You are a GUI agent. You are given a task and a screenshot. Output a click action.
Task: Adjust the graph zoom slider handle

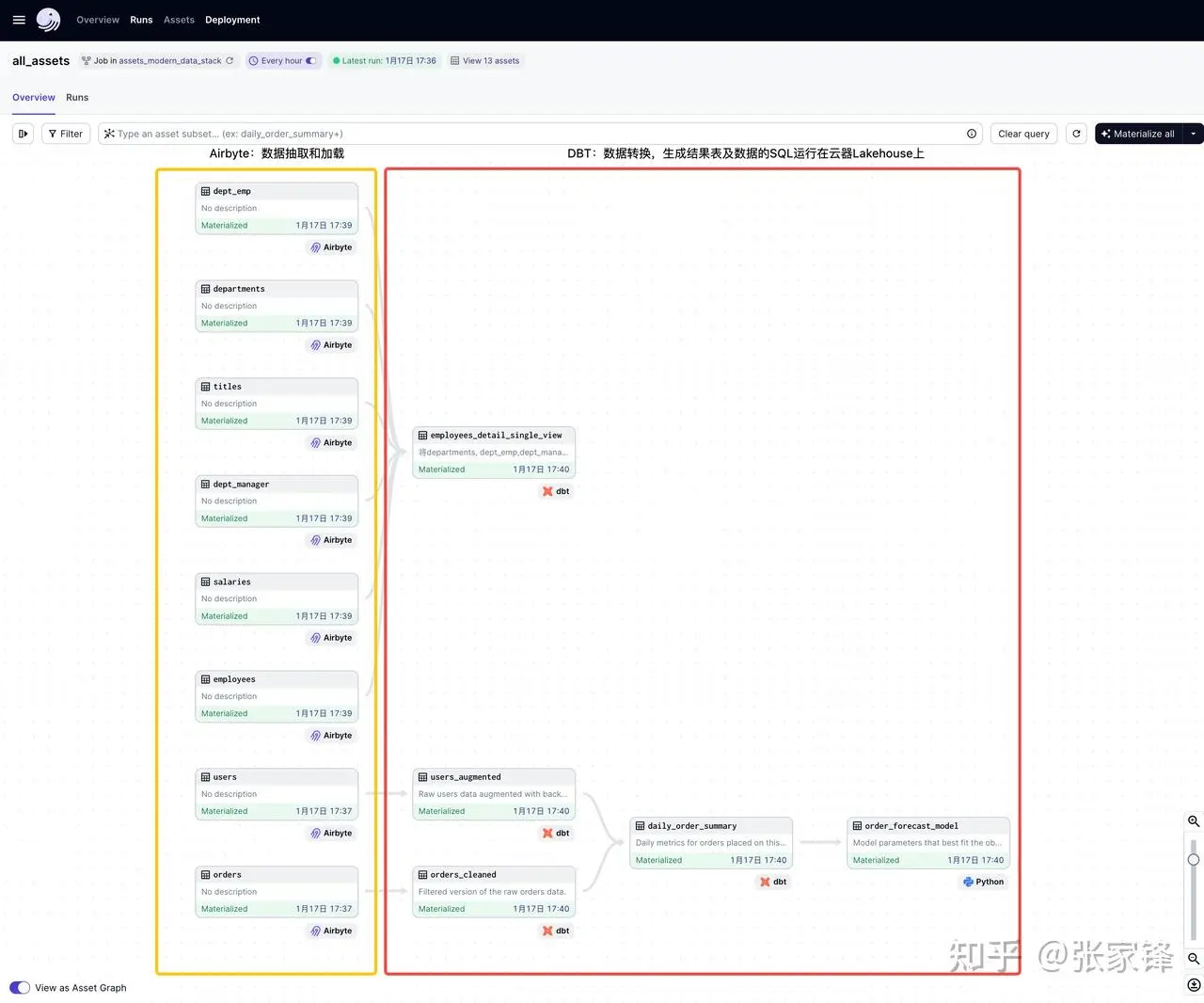tap(1194, 860)
